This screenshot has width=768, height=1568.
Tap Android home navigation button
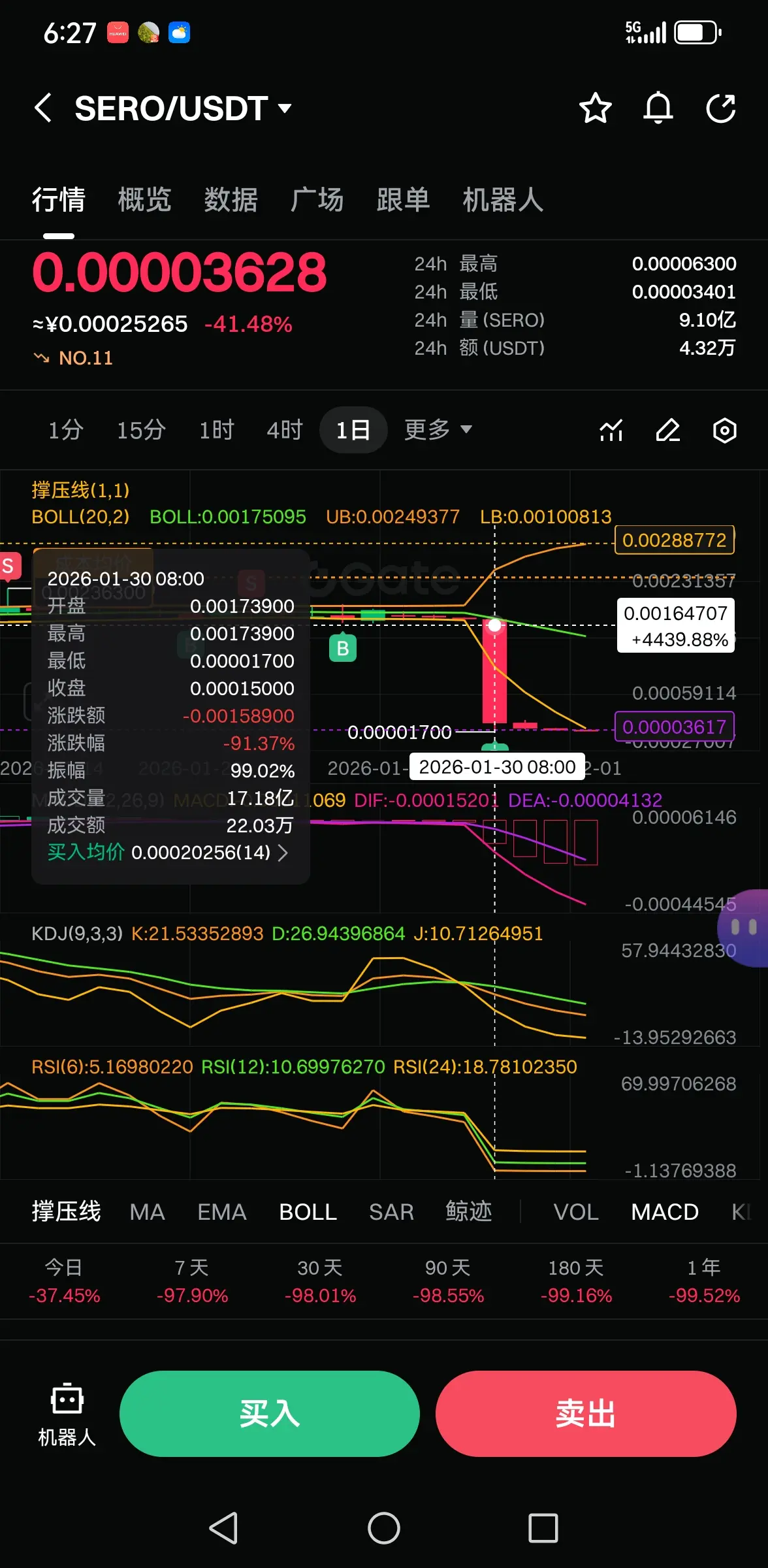tap(384, 1528)
